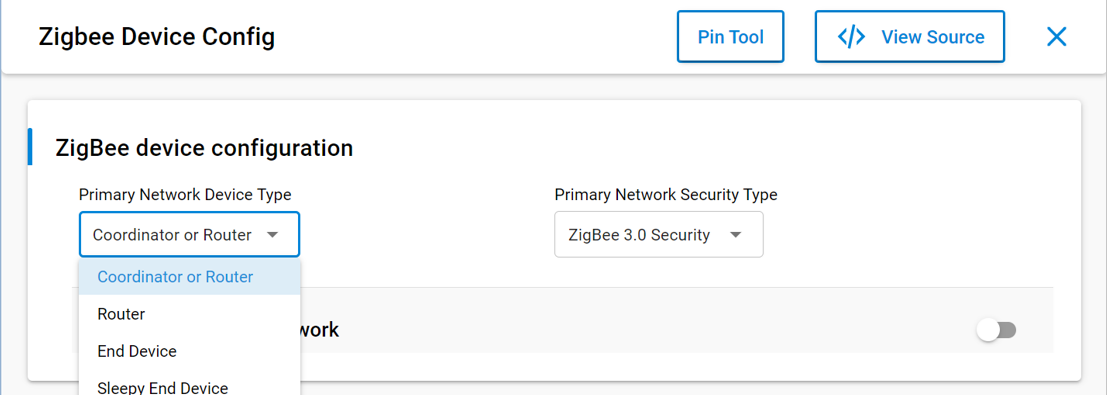Click the Primary Network Device Type label
This screenshot has height=395, width=1107.
185,194
